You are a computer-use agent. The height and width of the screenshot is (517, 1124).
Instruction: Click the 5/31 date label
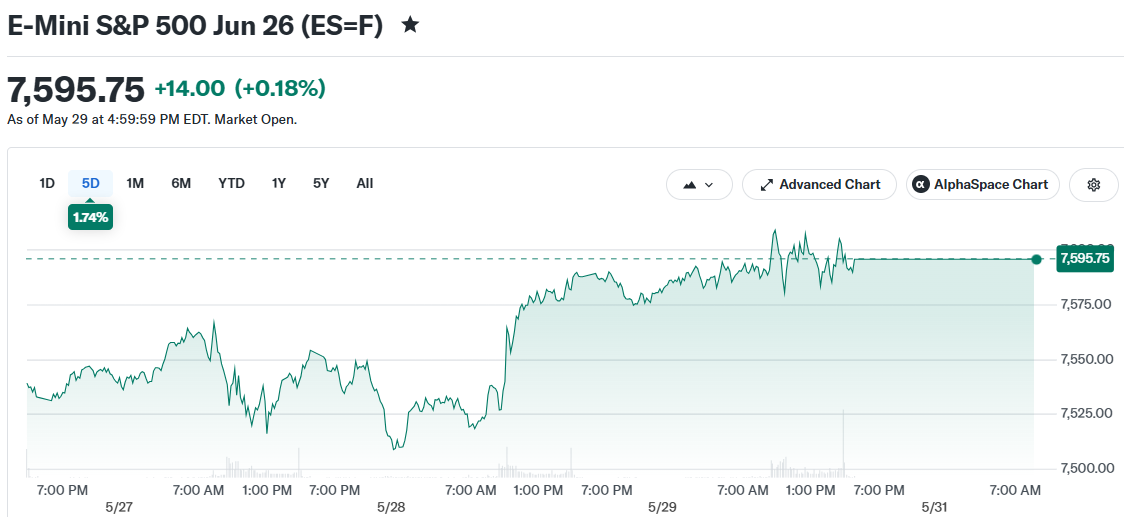[934, 507]
